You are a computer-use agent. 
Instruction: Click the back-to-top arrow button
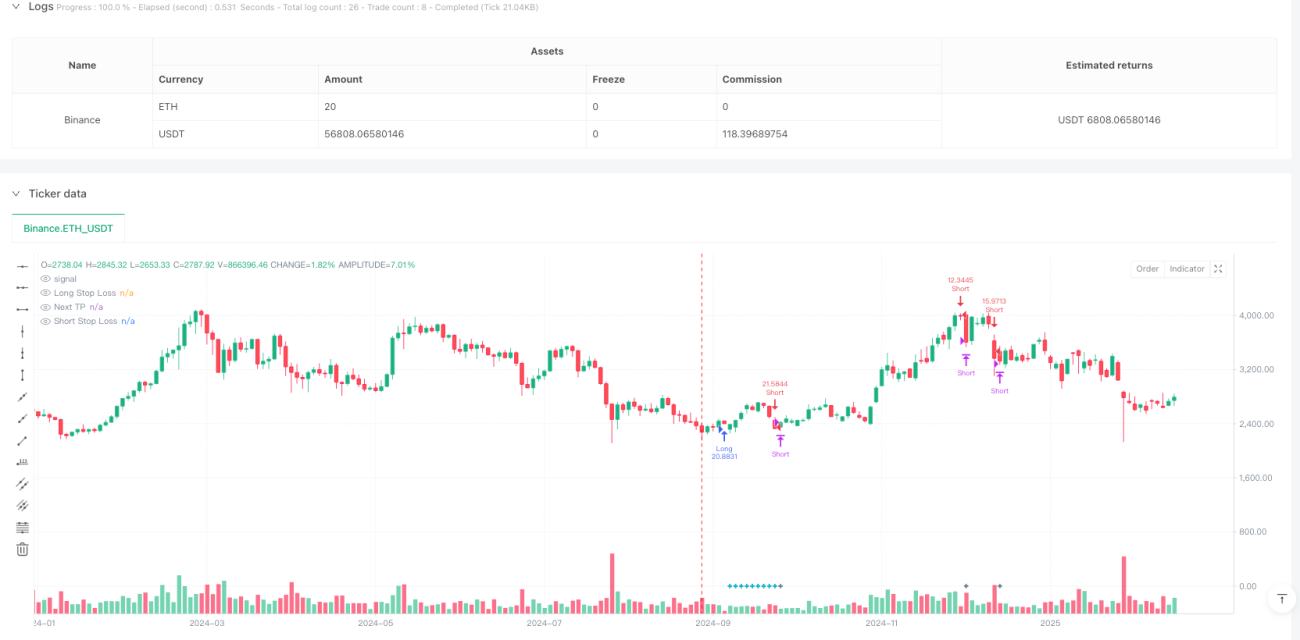point(1281,599)
